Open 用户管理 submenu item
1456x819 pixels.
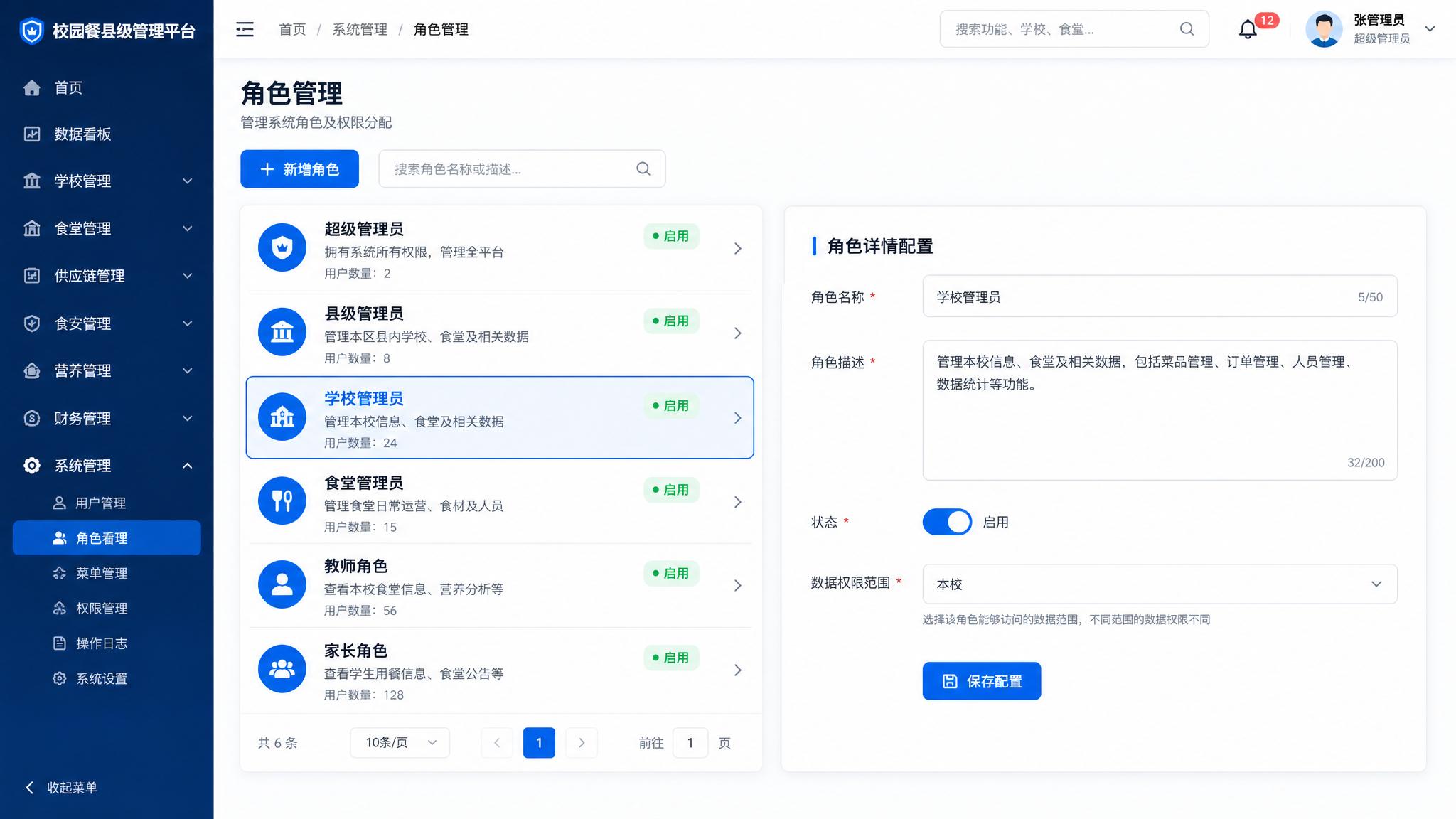coord(107,503)
